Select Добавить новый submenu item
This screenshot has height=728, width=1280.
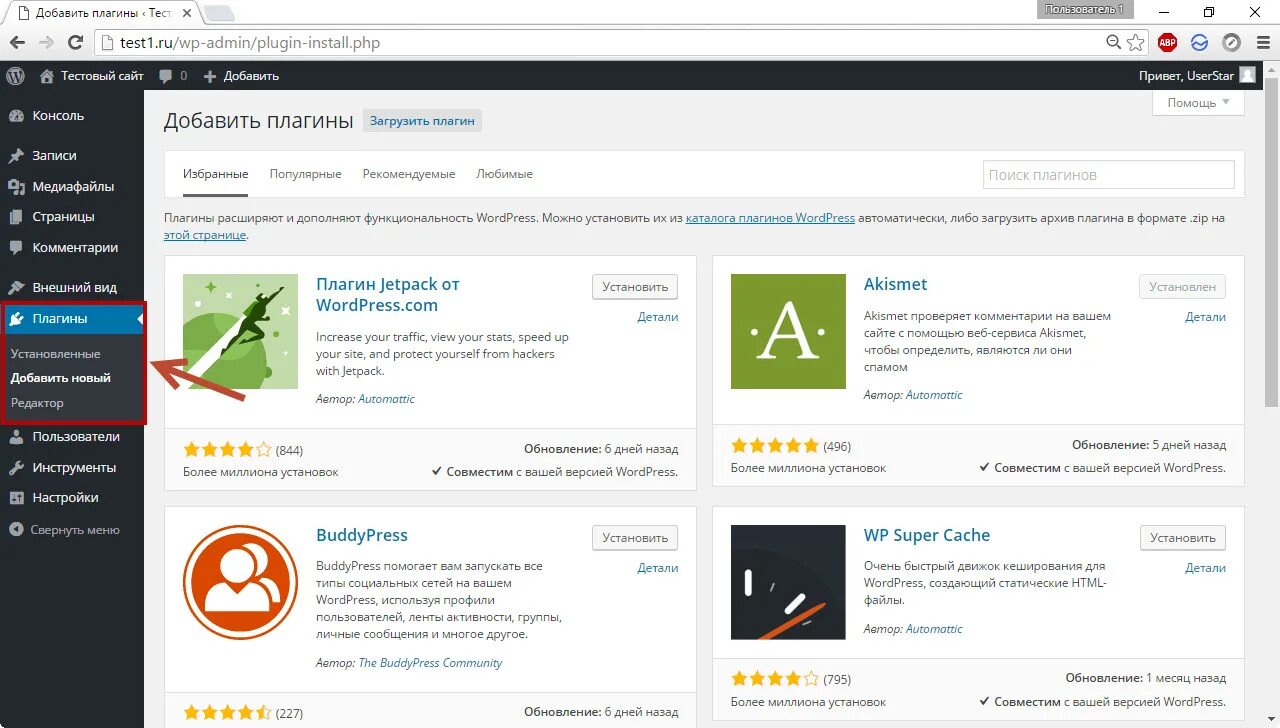[60, 378]
